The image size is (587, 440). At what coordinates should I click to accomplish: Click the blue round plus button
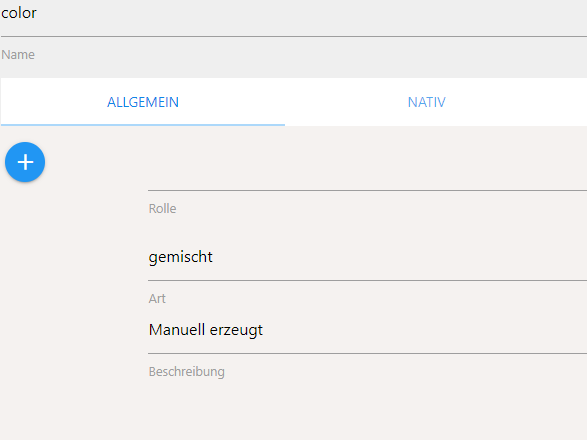[25, 162]
